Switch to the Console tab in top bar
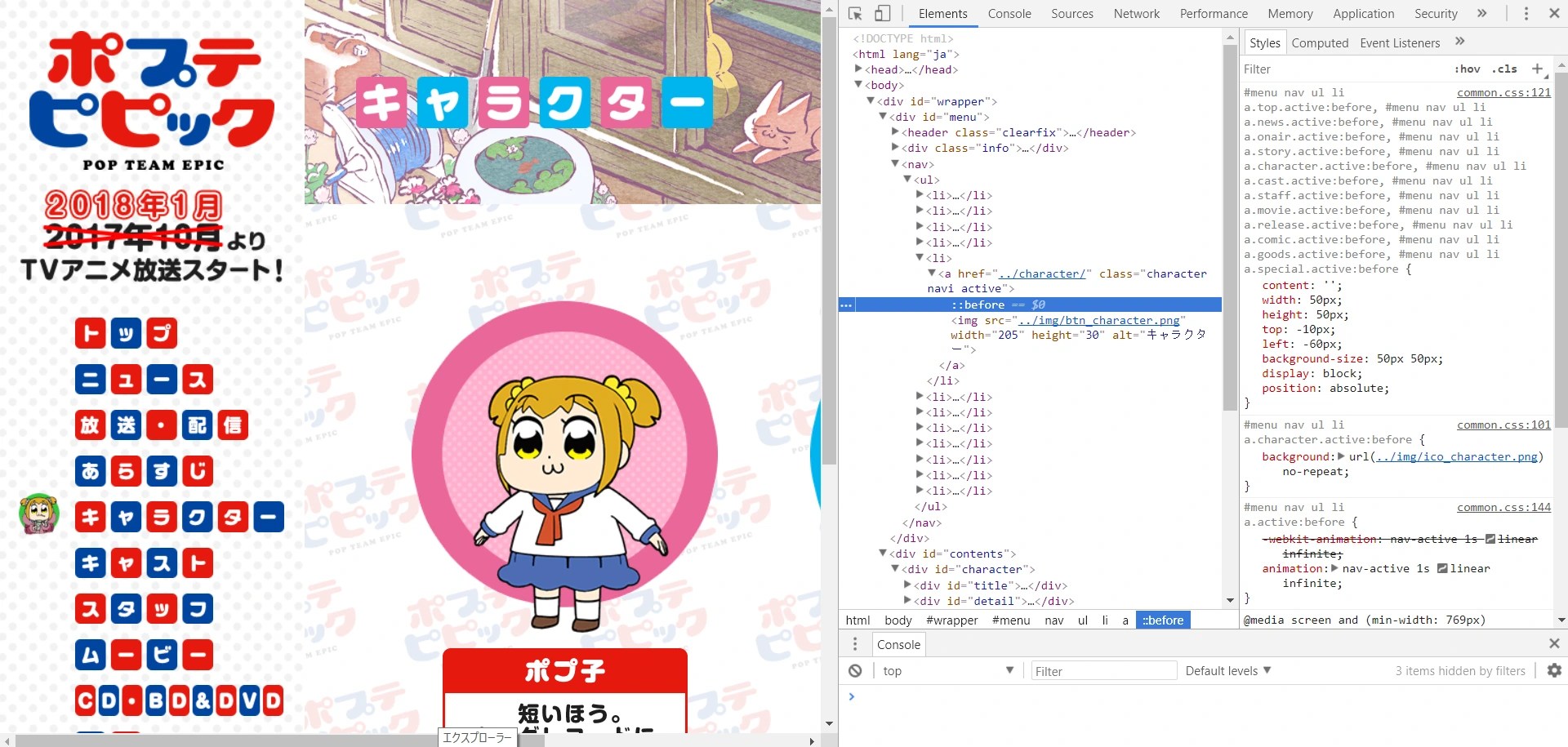 [1009, 14]
